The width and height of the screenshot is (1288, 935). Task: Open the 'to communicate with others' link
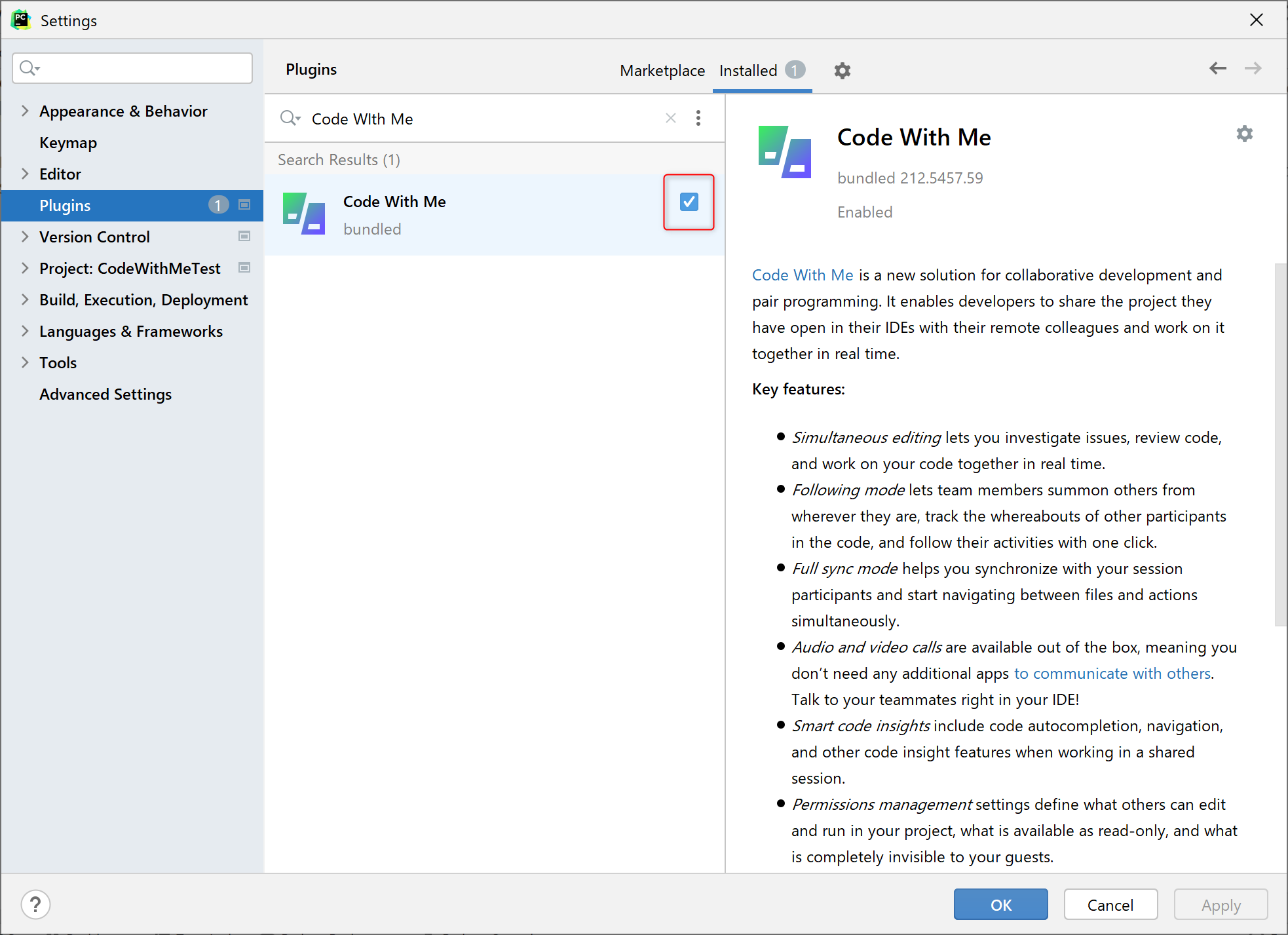point(1112,674)
